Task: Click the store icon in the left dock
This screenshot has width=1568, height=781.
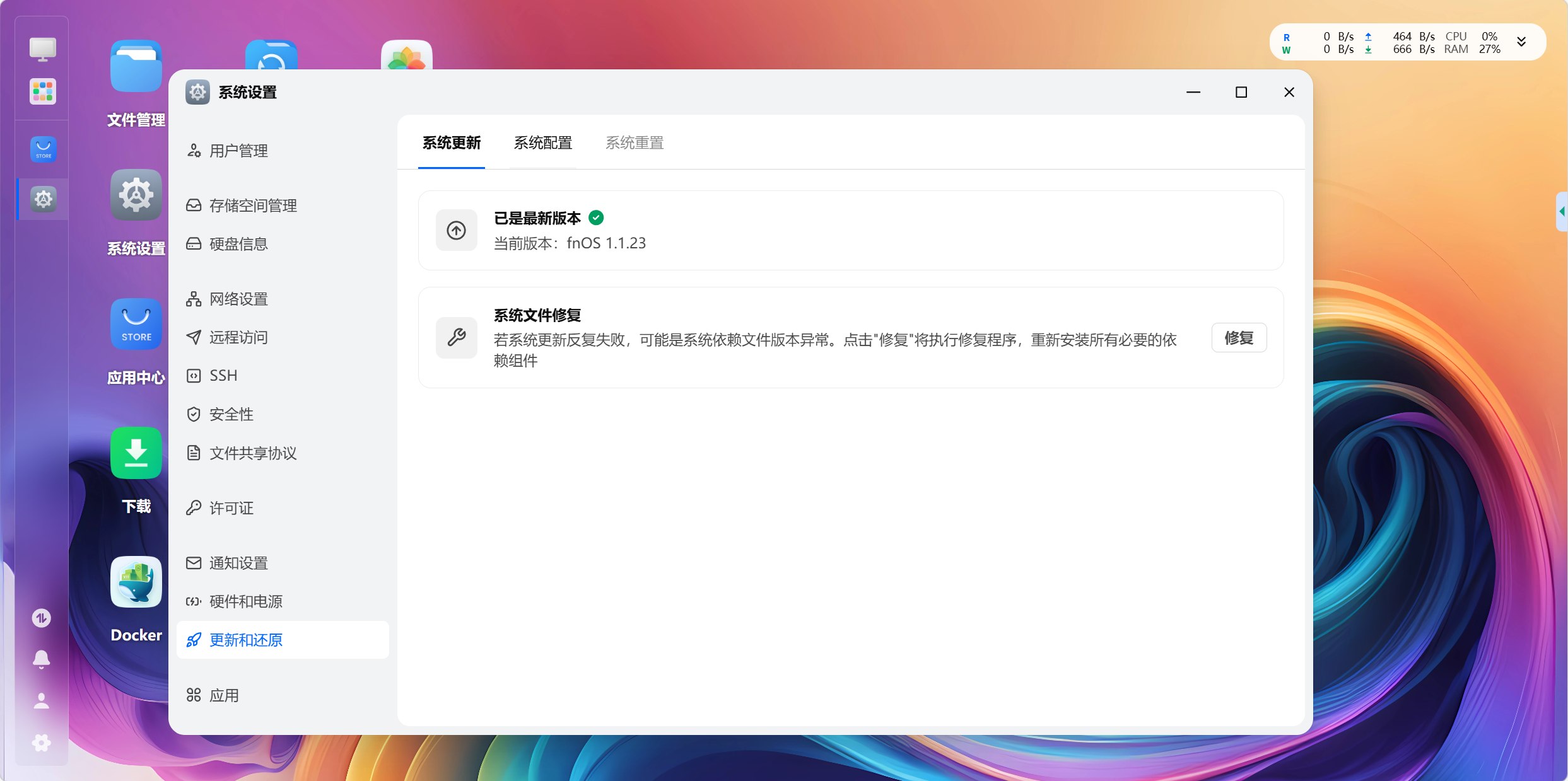Action: point(42,149)
